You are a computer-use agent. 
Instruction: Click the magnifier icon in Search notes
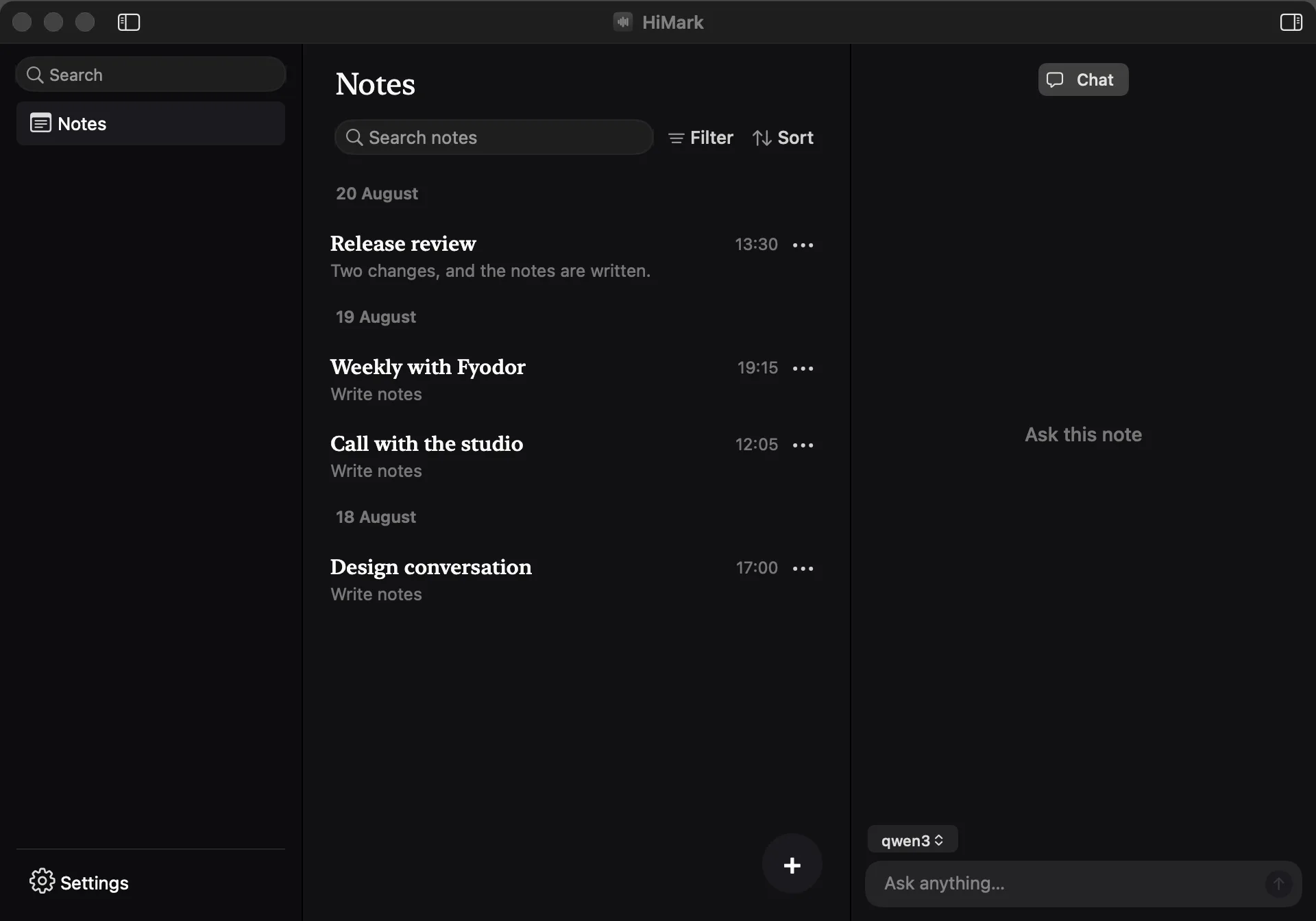coord(354,137)
